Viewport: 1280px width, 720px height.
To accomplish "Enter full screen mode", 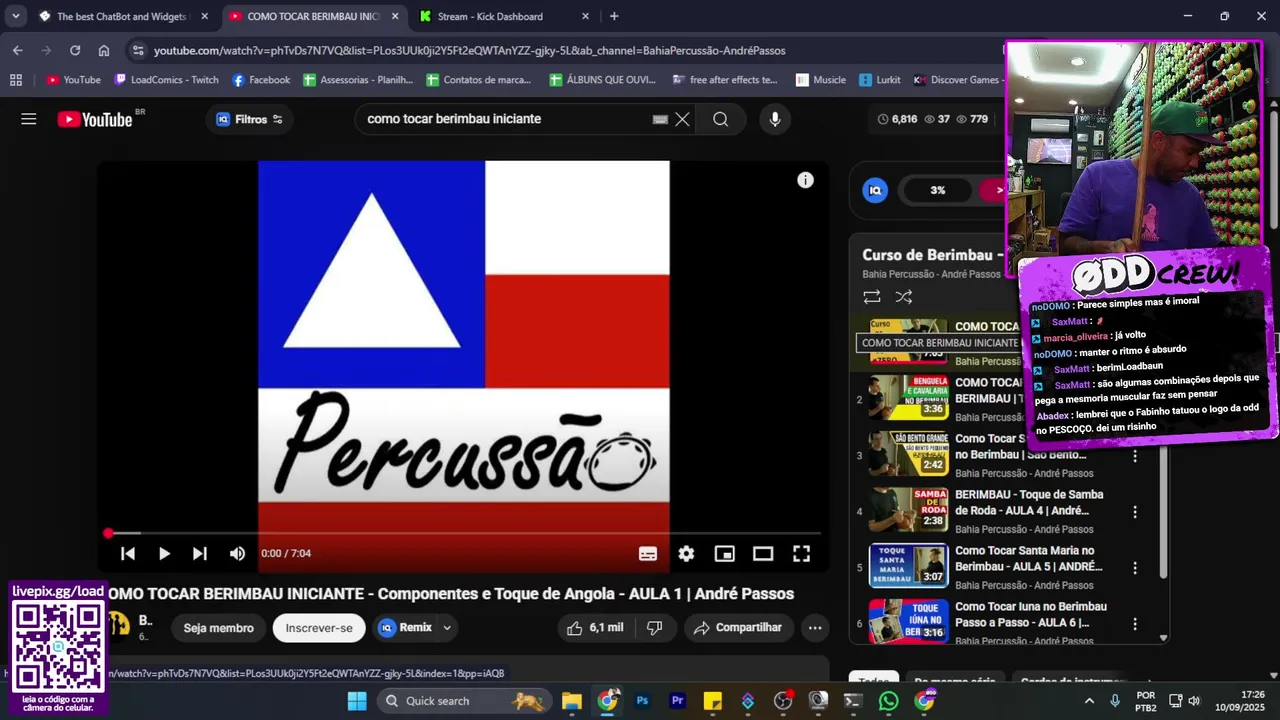I will click(x=802, y=553).
